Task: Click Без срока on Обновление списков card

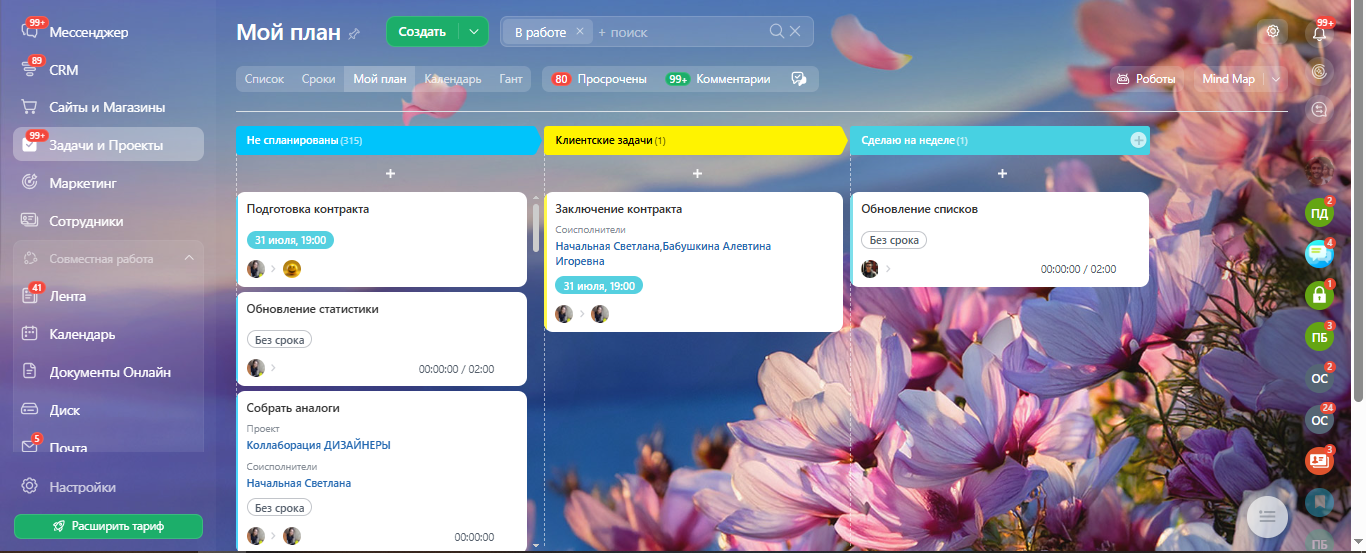Action: [x=894, y=240]
